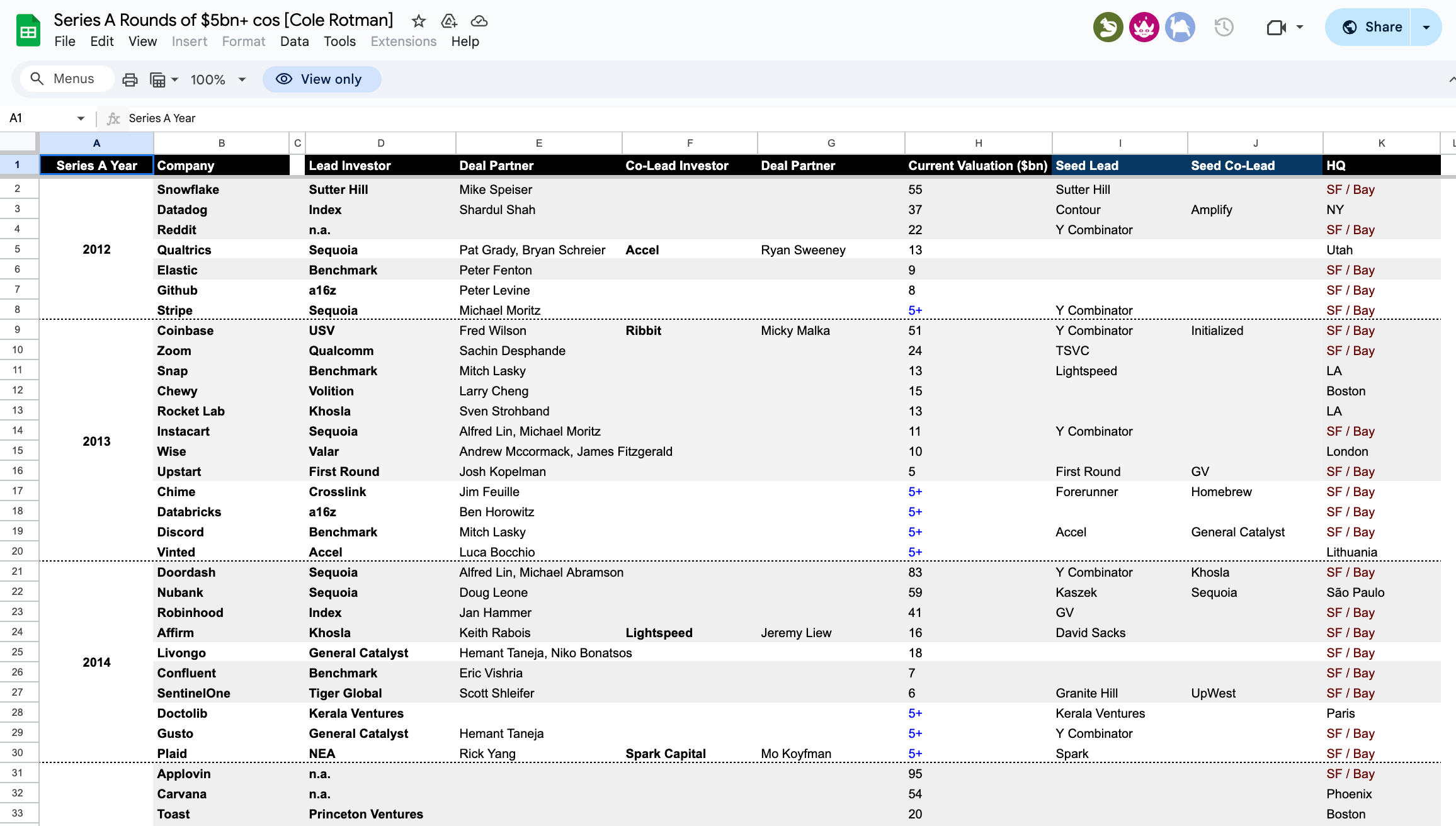Click the Phoenix HQ cell

click(x=1382, y=794)
